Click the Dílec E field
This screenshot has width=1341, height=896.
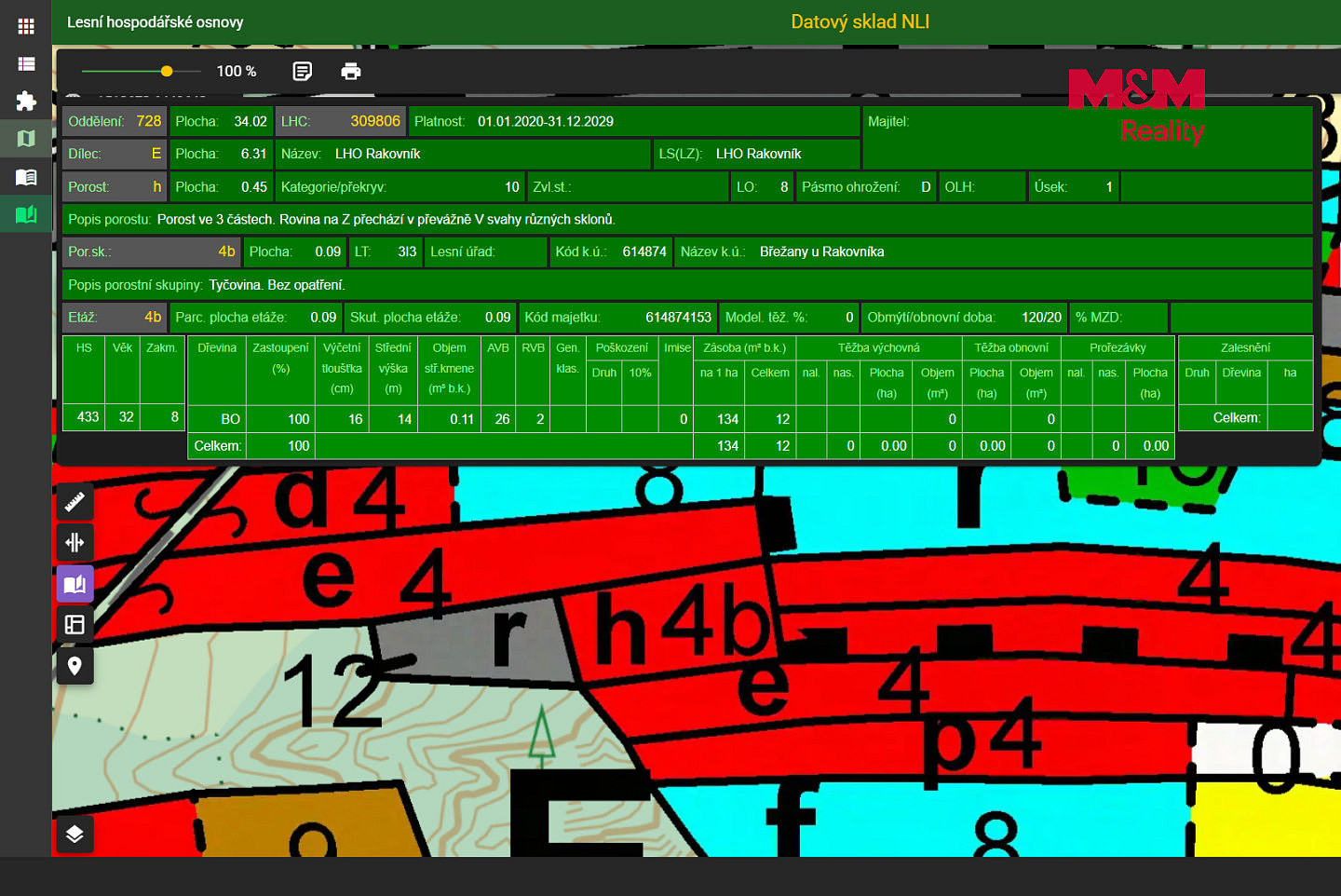click(x=115, y=154)
